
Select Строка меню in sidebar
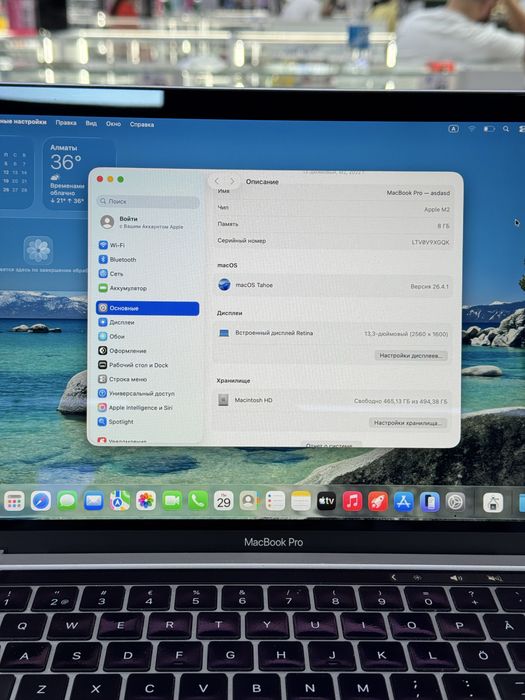[147, 379]
